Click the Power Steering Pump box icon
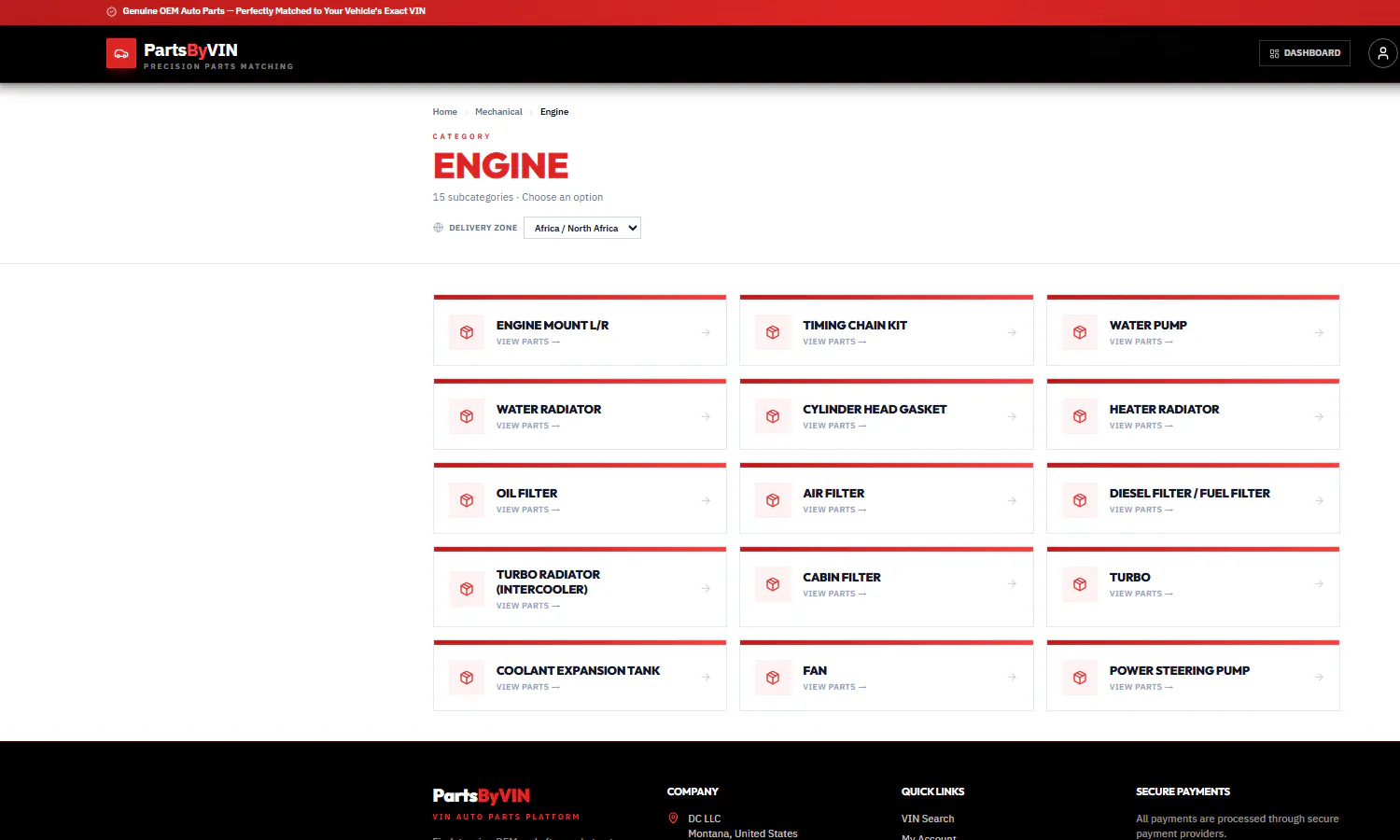This screenshot has height=840, width=1400. click(x=1080, y=678)
